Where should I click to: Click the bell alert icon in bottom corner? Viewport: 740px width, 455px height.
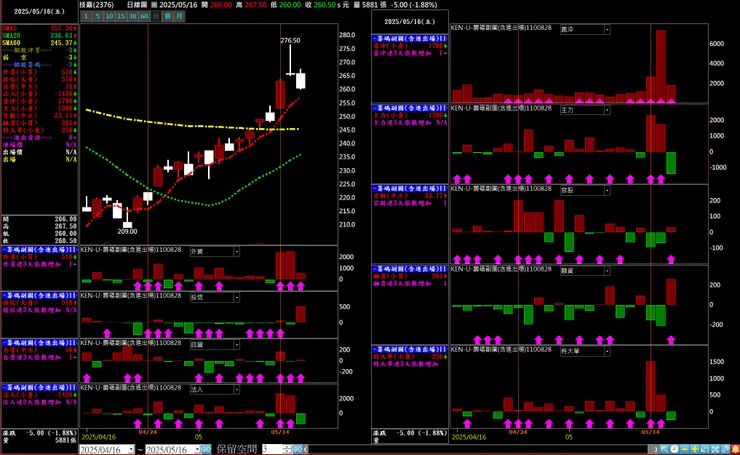(735, 449)
